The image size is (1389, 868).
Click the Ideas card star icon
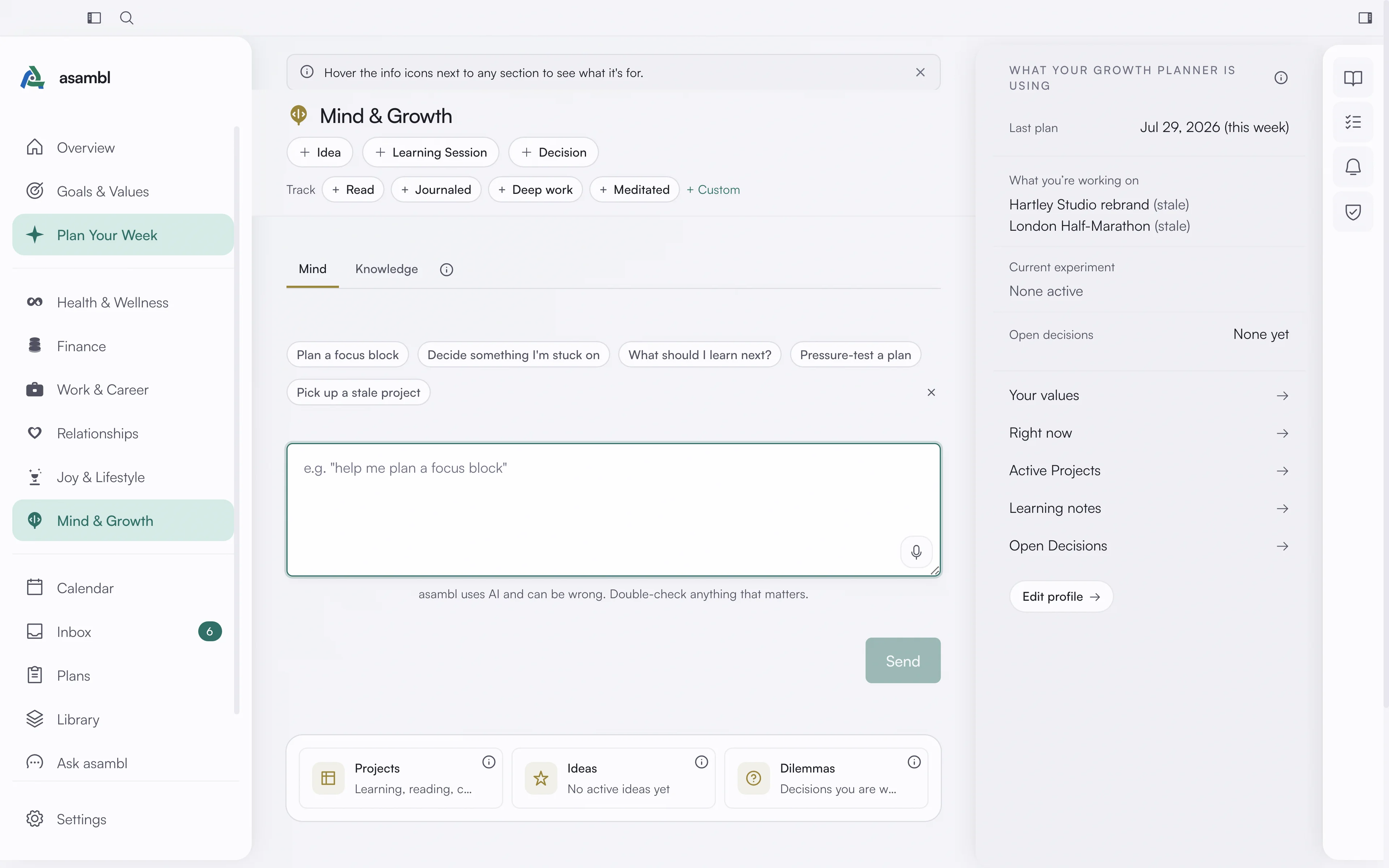[541, 778]
